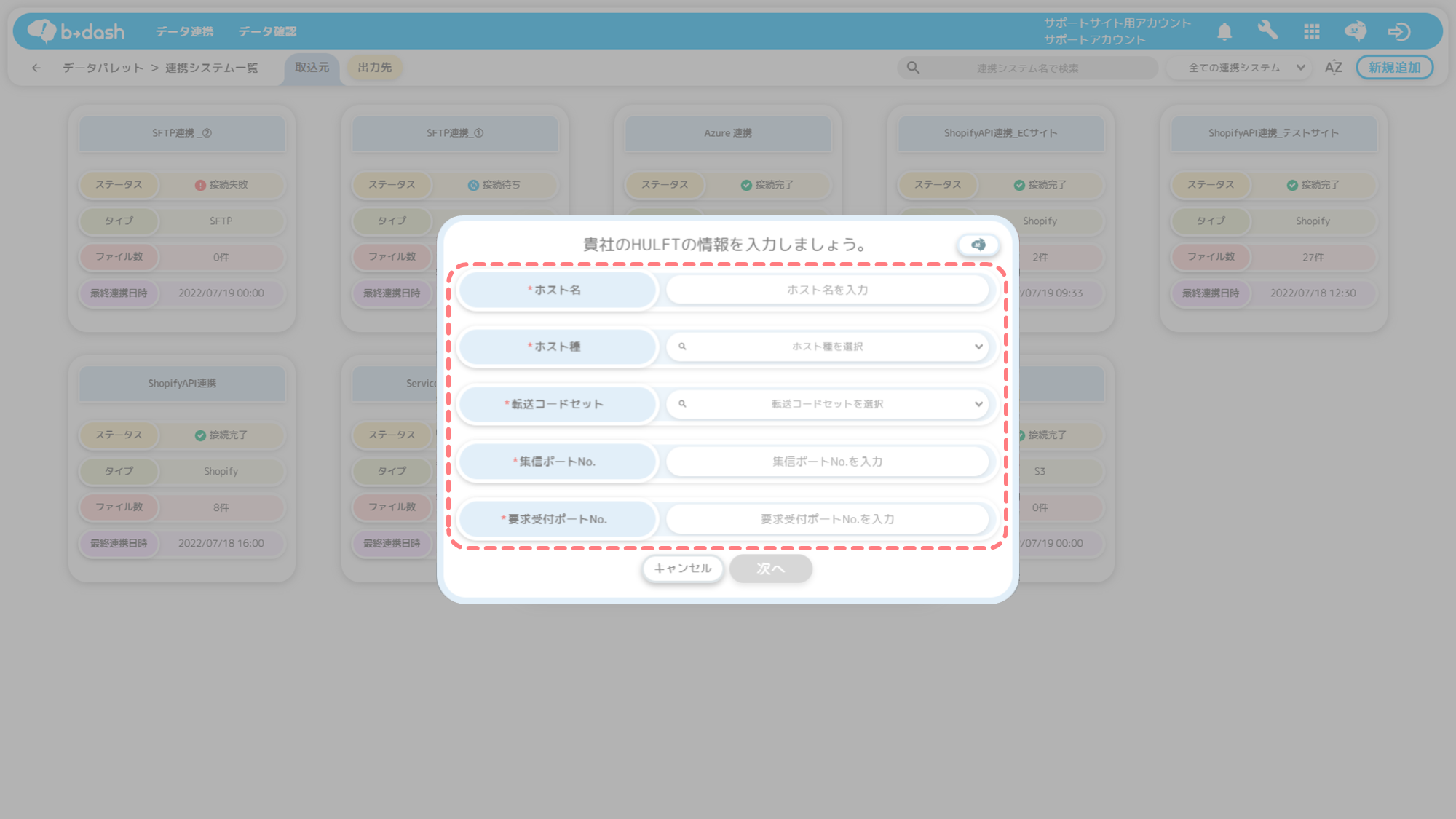The width and height of the screenshot is (1456, 819).
Task: Click the 転送コードセット field label
Action: pyautogui.click(x=558, y=404)
